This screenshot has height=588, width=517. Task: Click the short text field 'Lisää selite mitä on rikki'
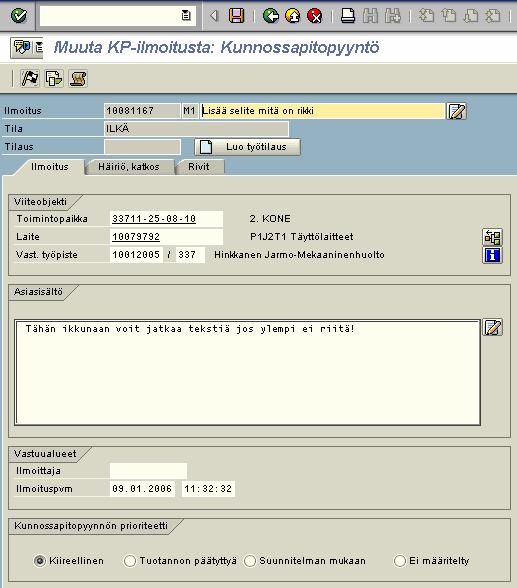[322, 111]
